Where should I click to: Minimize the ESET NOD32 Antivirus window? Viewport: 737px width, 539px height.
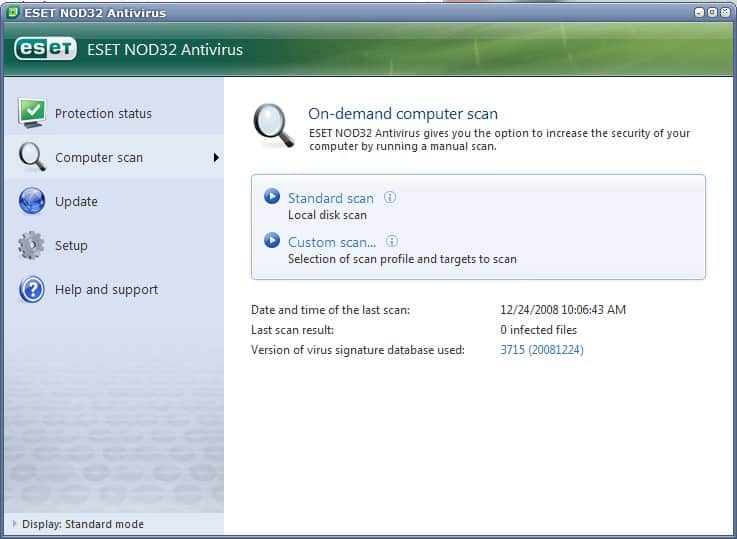pos(697,12)
